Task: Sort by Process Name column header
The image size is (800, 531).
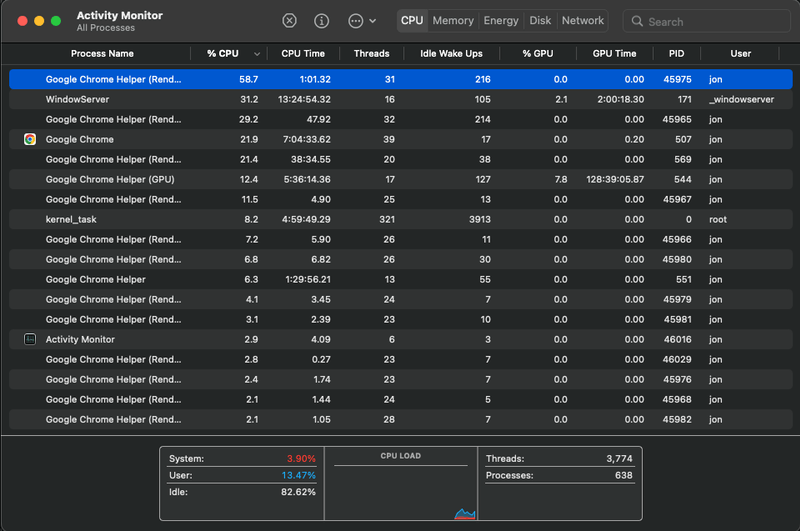Action: 102,54
